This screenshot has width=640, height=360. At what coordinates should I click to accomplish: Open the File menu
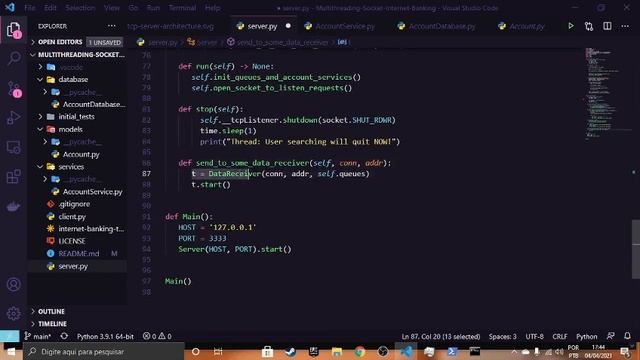30,8
